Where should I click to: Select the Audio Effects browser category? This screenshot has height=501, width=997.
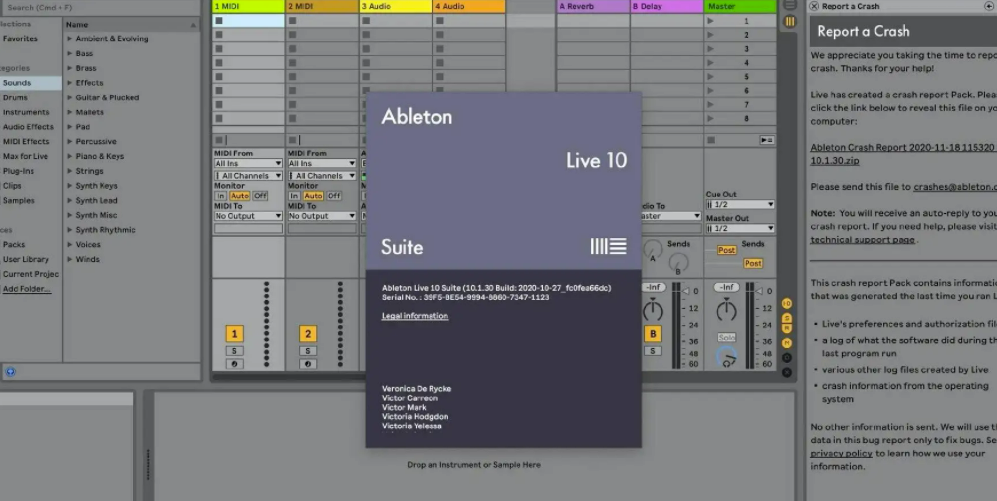(28, 127)
